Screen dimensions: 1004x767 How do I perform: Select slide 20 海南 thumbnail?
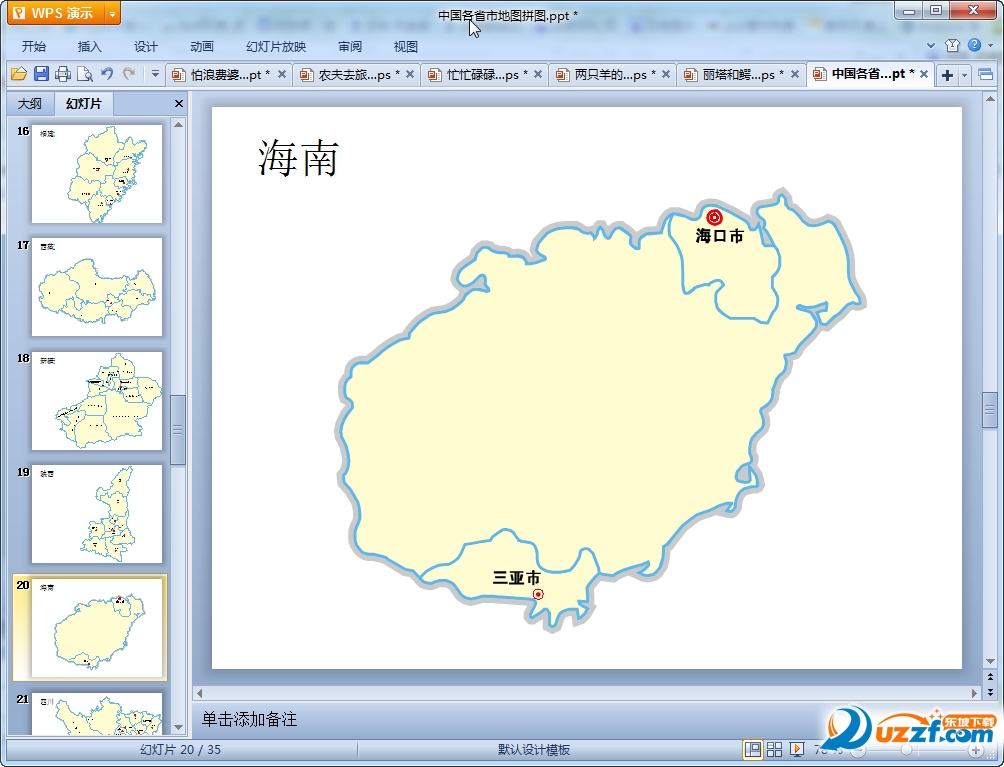click(x=97, y=627)
